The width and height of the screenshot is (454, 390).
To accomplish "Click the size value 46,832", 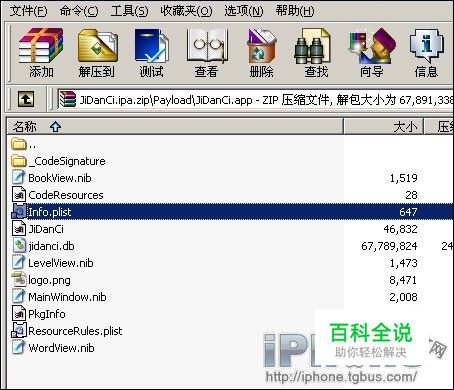I will tap(400, 229).
